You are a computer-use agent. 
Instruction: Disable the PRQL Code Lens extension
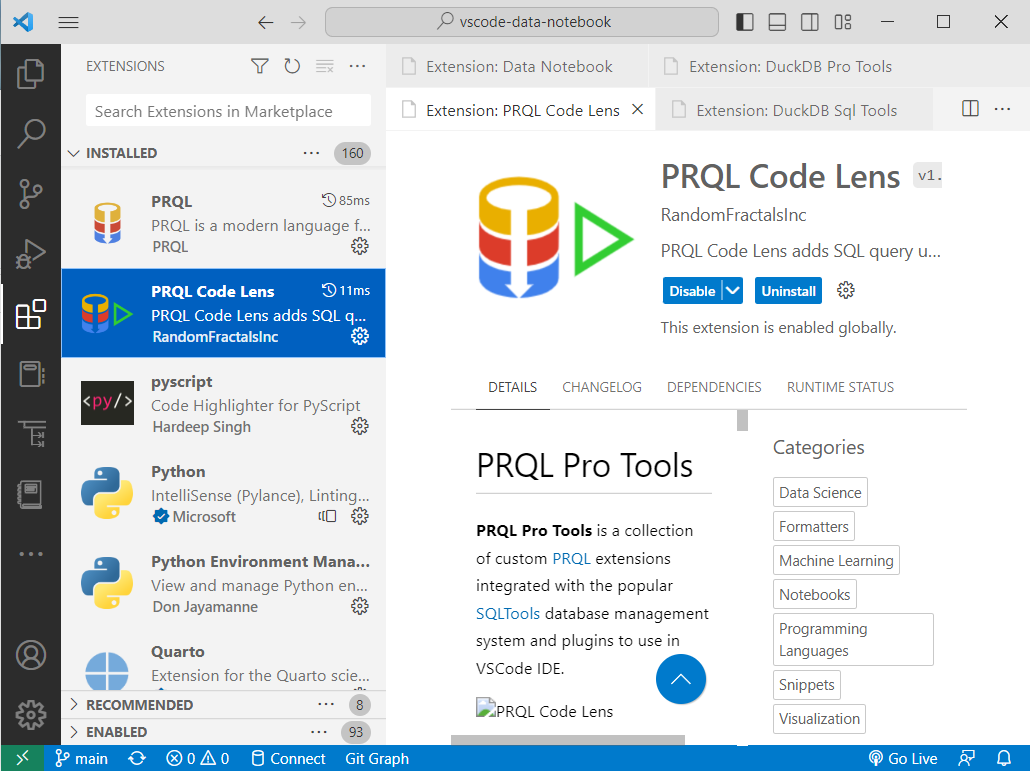coord(692,290)
